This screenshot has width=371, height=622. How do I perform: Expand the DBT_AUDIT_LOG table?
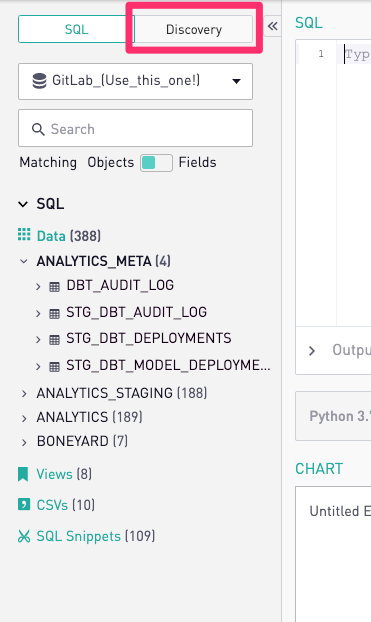[38, 286]
